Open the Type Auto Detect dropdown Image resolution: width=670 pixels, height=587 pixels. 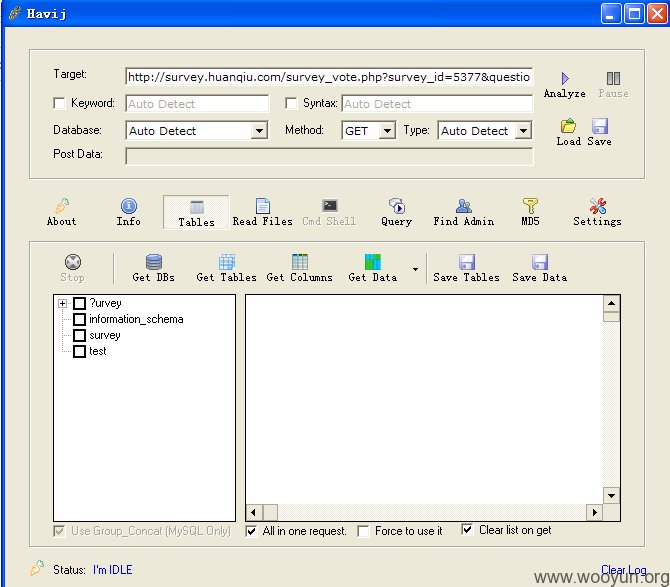tap(523, 131)
